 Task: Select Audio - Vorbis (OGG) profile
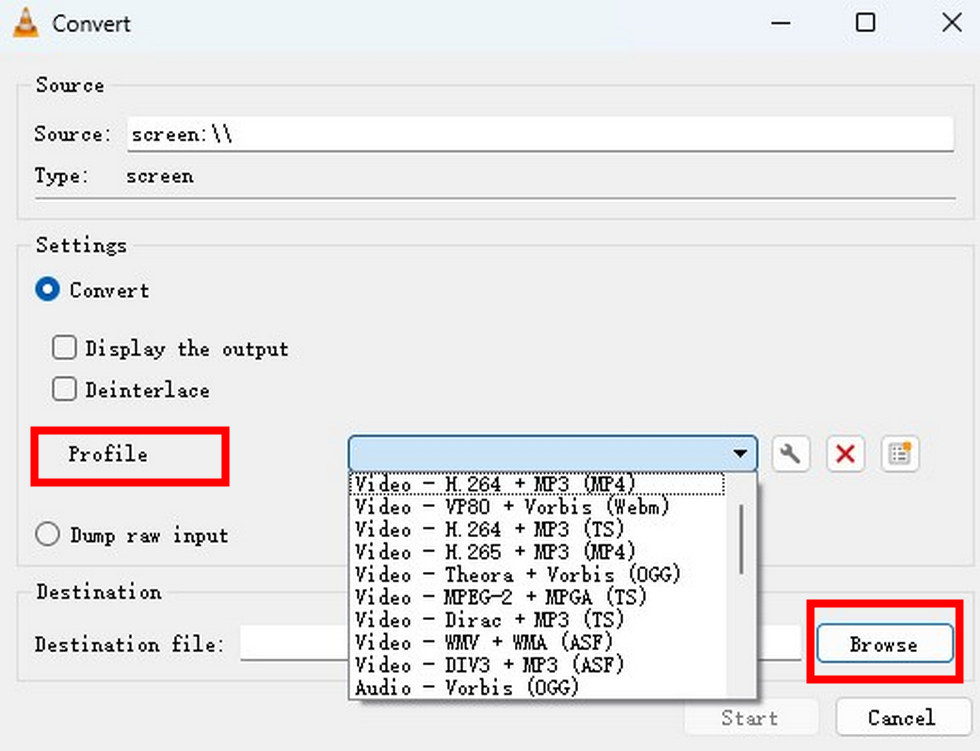(x=467, y=688)
